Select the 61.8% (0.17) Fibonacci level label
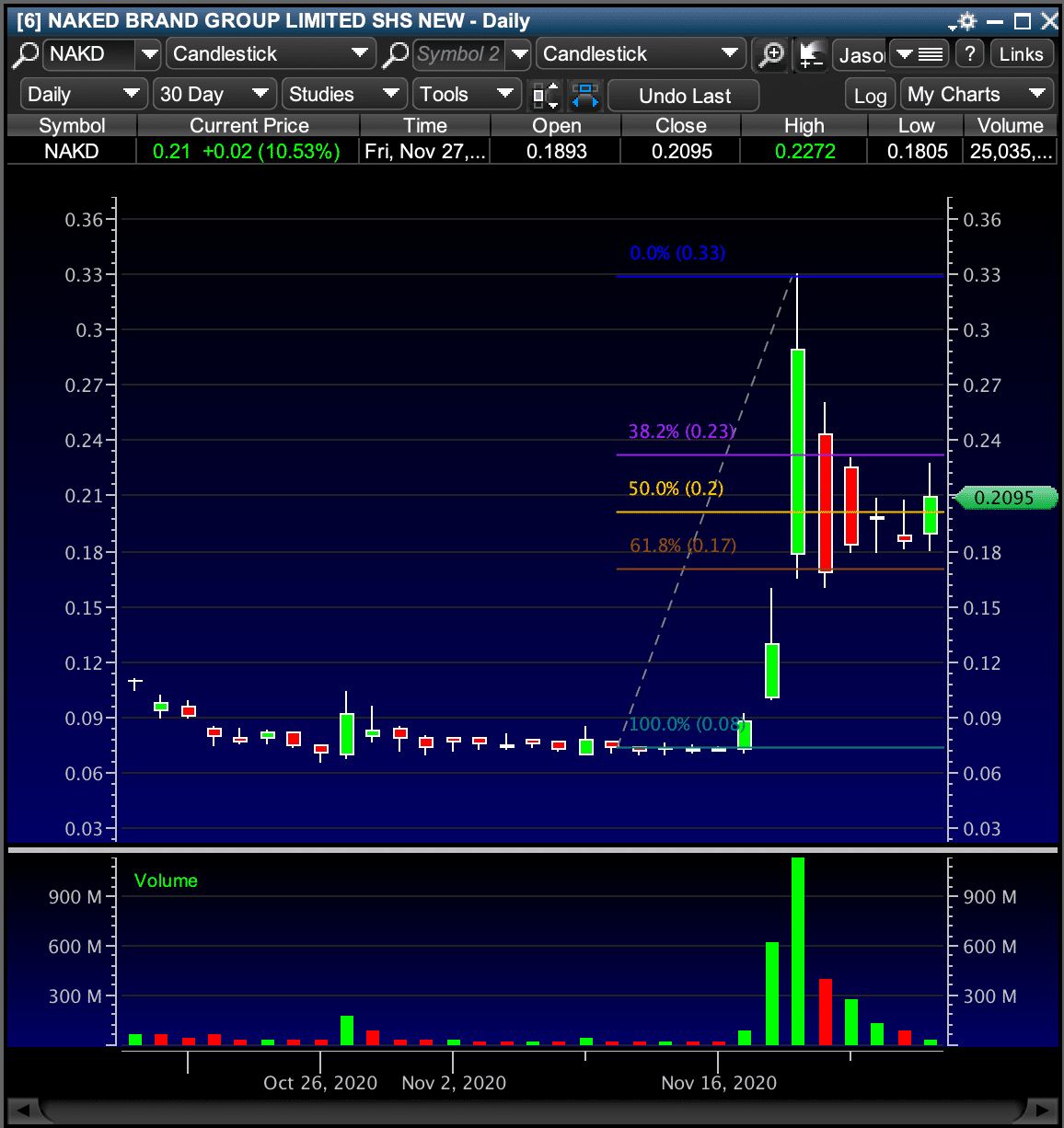The image size is (1064, 1128). click(683, 546)
